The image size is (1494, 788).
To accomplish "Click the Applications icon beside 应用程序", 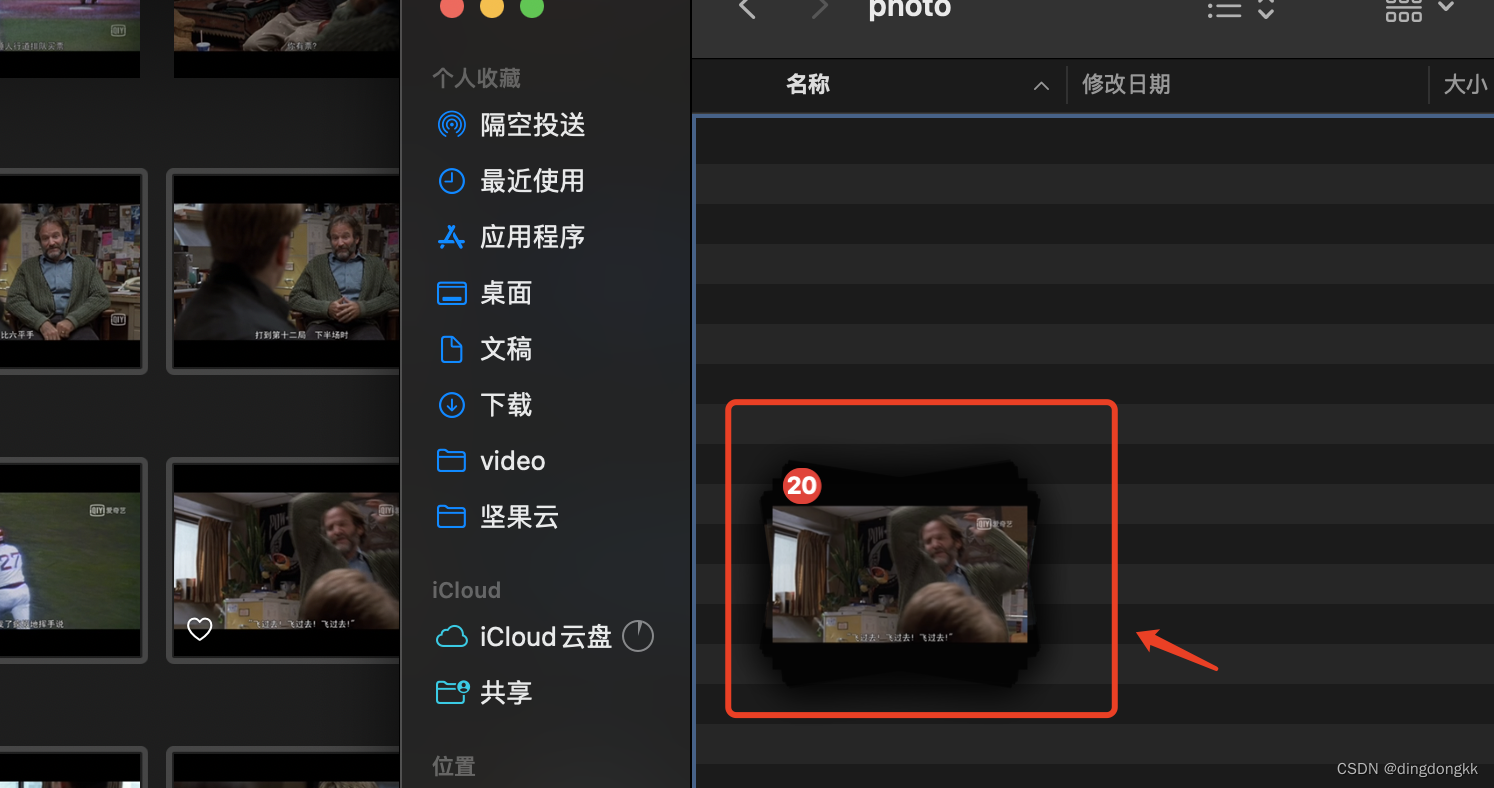I will (452, 237).
